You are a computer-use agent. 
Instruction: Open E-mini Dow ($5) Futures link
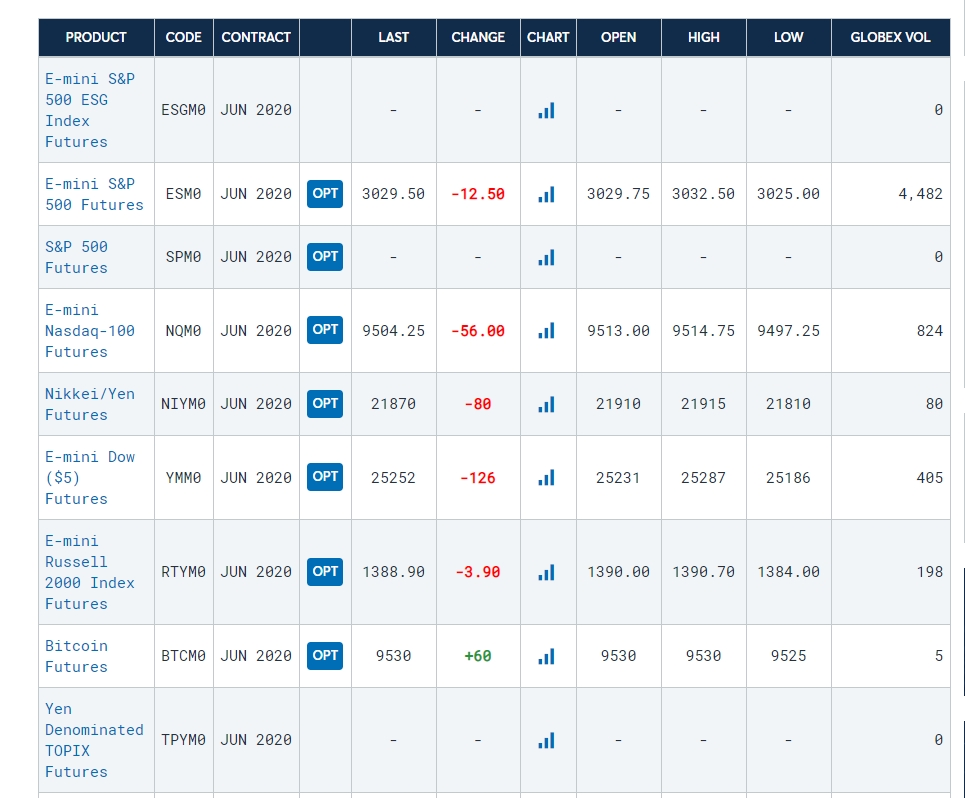[90, 477]
